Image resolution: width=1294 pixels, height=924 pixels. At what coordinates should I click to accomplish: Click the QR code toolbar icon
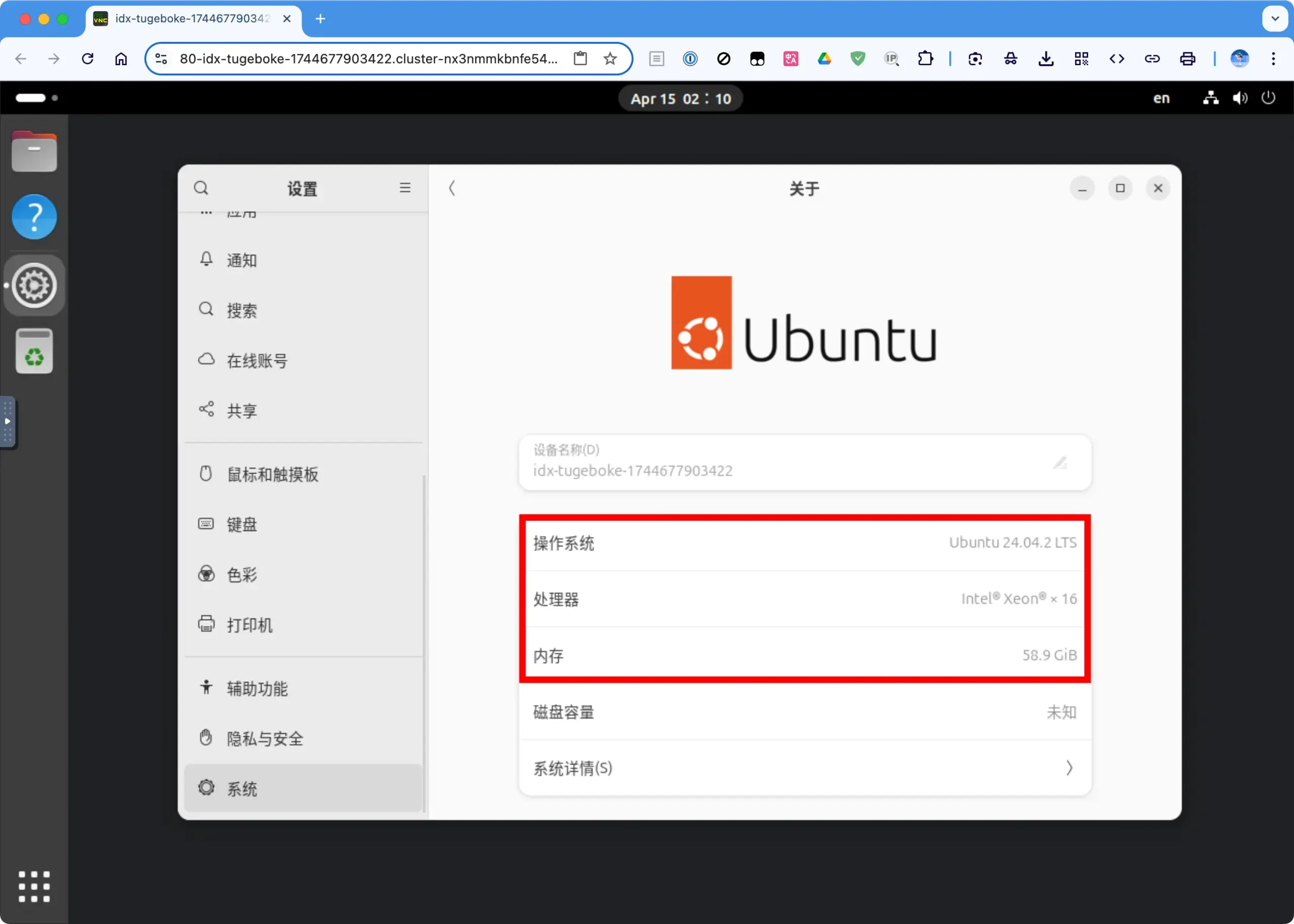point(1081,59)
